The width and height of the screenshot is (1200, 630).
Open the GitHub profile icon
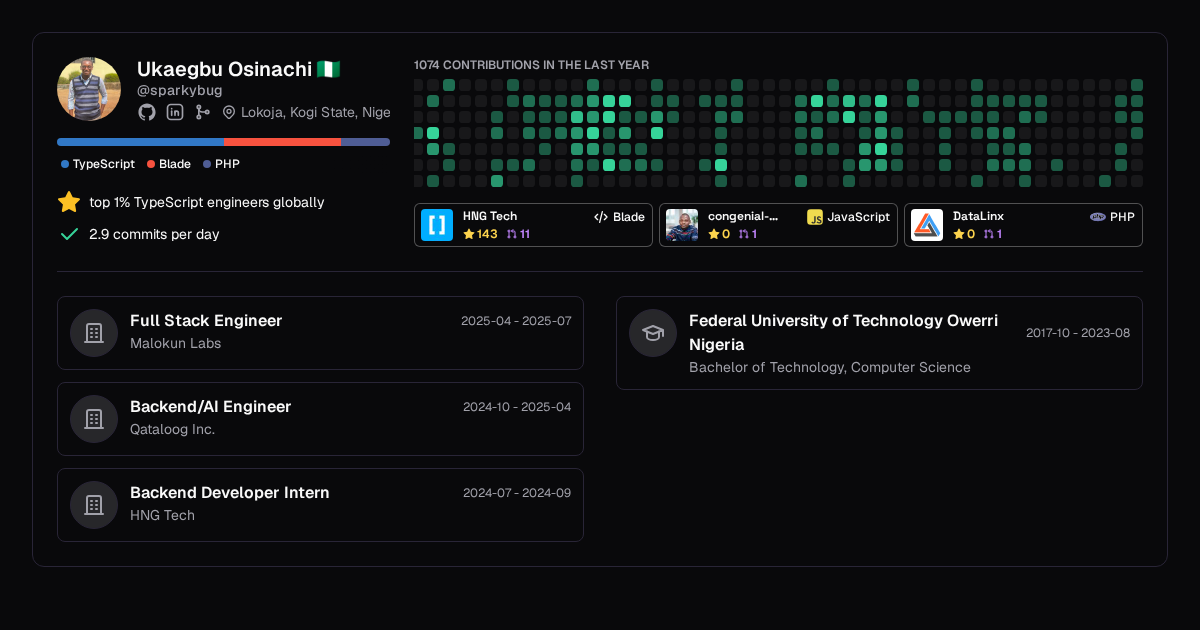(x=147, y=112)
